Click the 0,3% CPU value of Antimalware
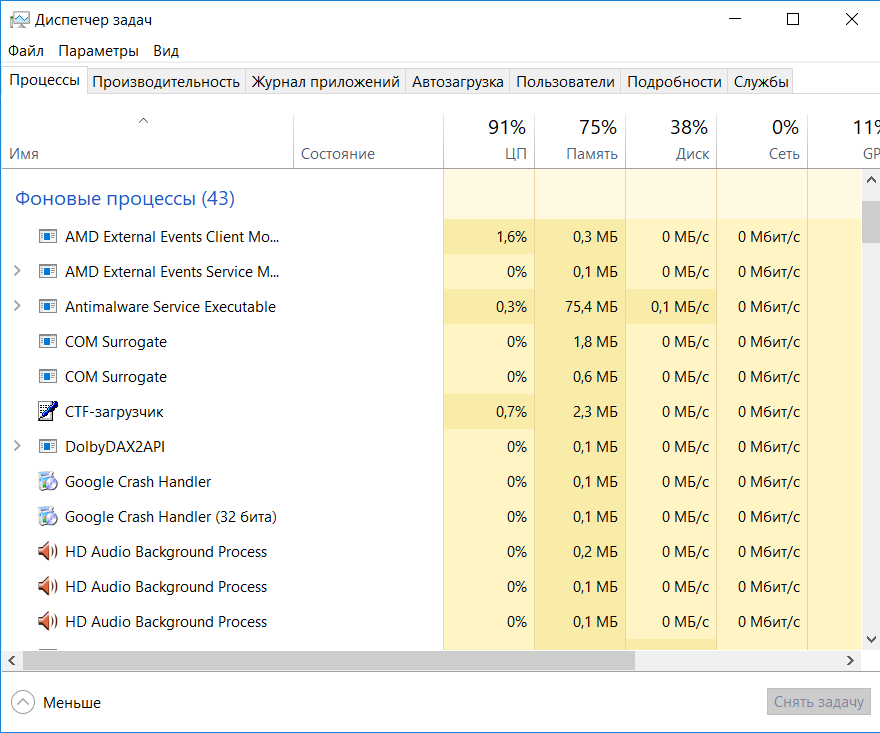The image size is (880, 733). (489, 306)
